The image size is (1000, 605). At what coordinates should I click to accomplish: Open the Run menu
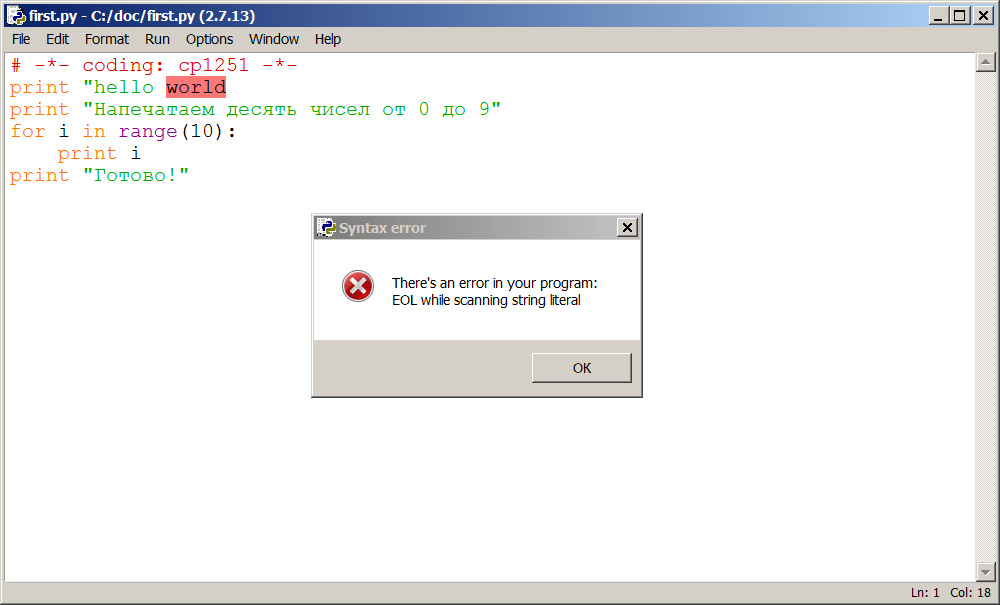157,40
